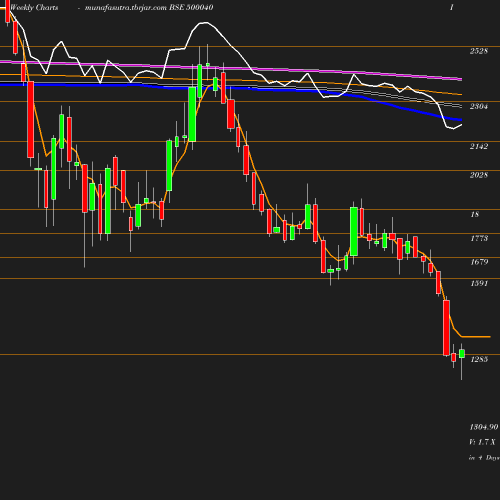The height and width of the screenshot is (500, 500).
Task: Select the 1773 price level label
Action: click(x=479, y=238)
